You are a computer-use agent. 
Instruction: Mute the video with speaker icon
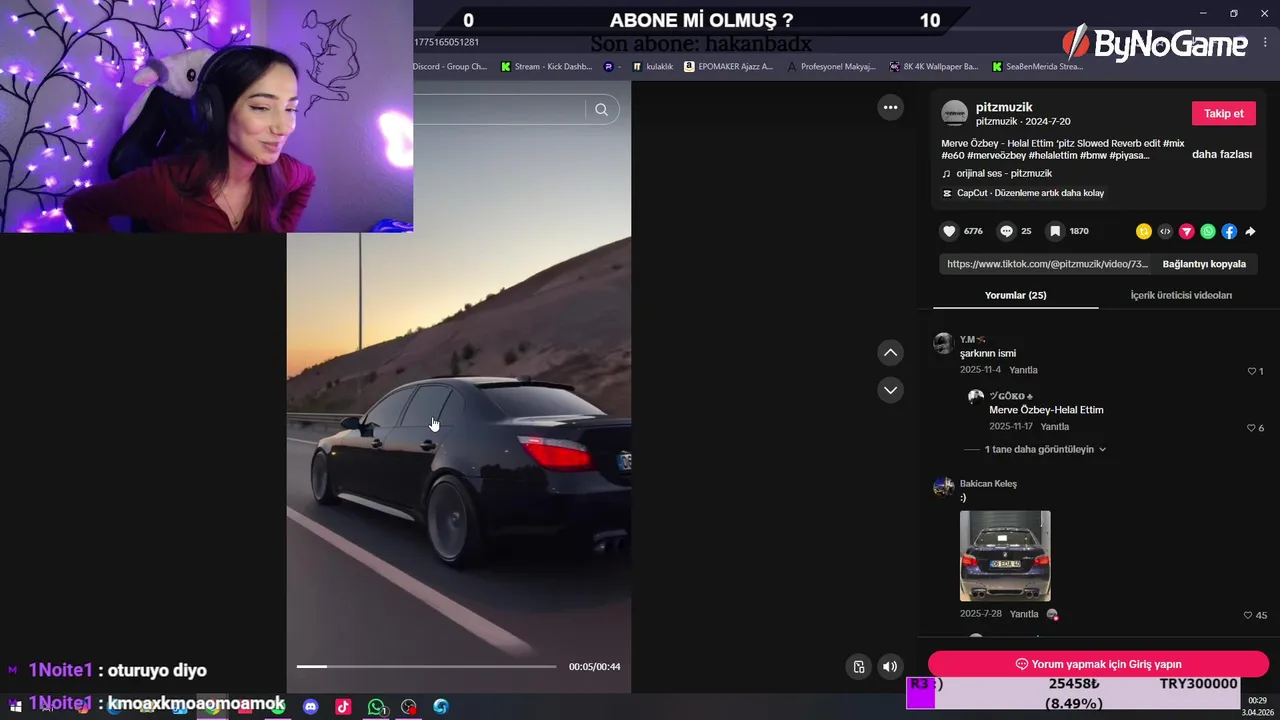[x=889, y=666]
